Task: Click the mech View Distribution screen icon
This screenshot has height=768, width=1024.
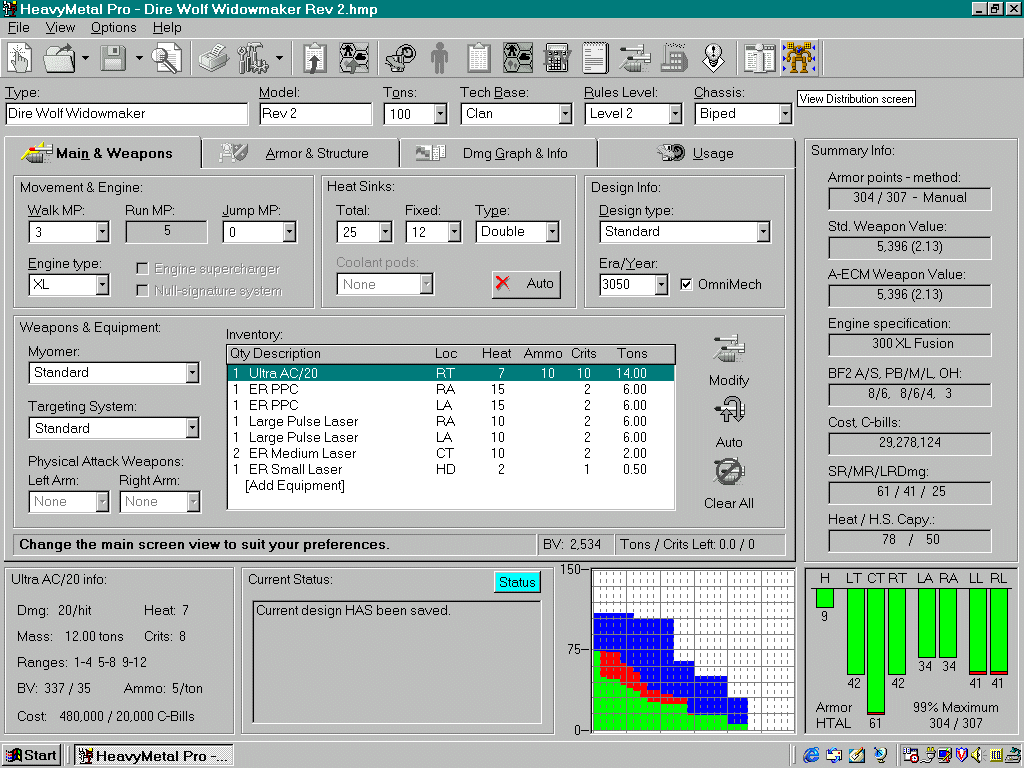Action: pyautogui.click(x=799, y=58)
